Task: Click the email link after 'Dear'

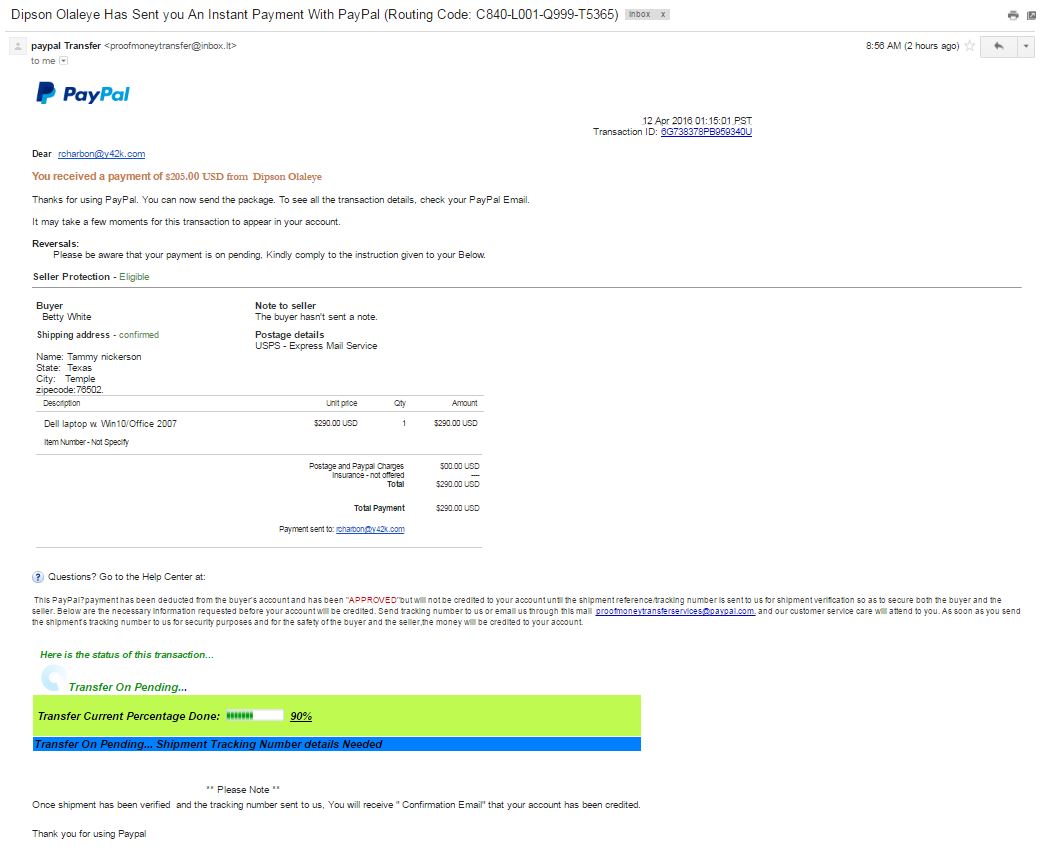Action: tap(102, 154)
